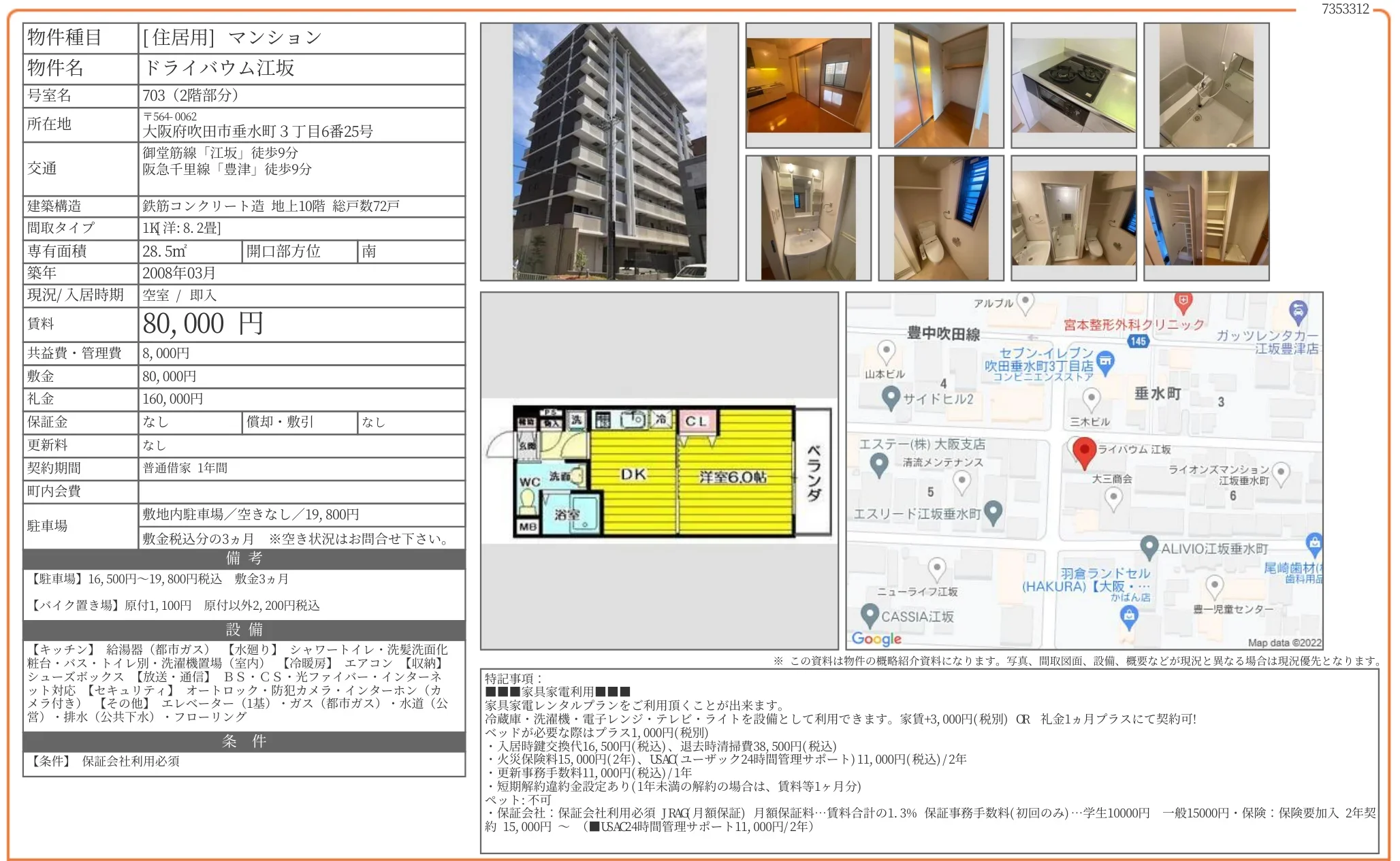Click the ガッツレンタカー car rental icon

(x=1299, y=312)
